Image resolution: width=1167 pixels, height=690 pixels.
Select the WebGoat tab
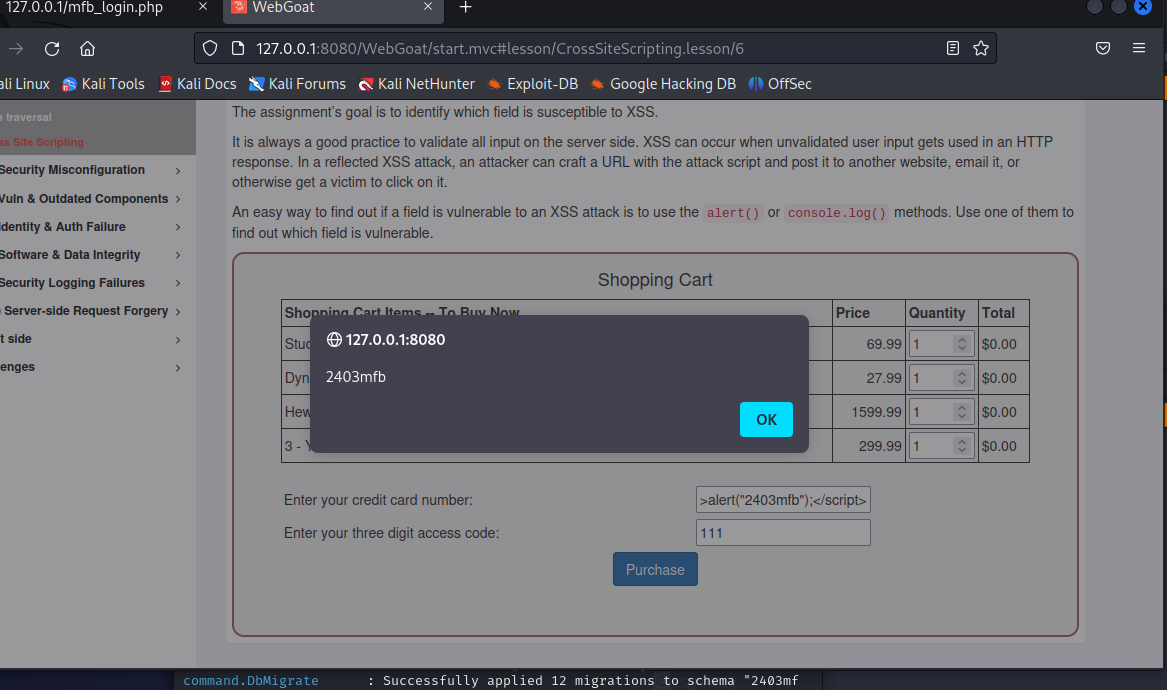[x=333, y=9]
